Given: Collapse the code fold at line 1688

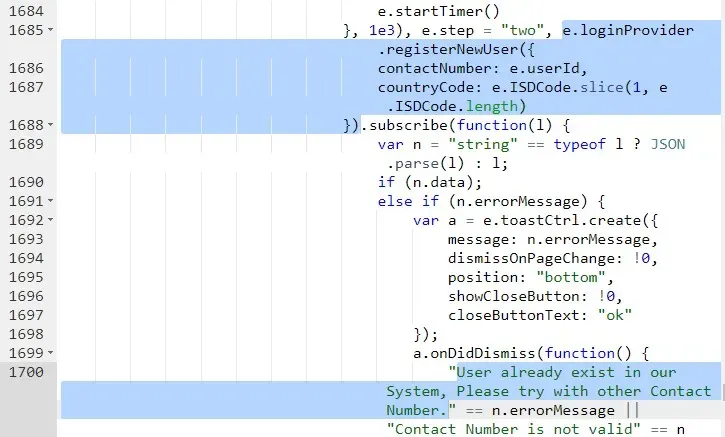Looking at the screenshot, I should (50, 125).
